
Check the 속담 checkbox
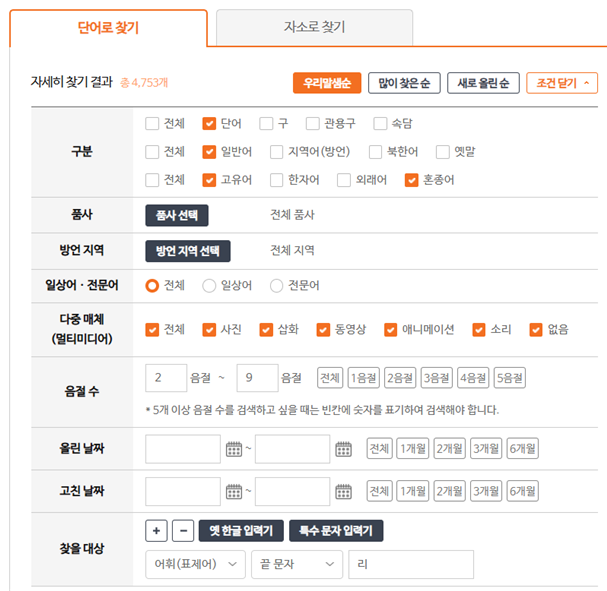(380, 124)
